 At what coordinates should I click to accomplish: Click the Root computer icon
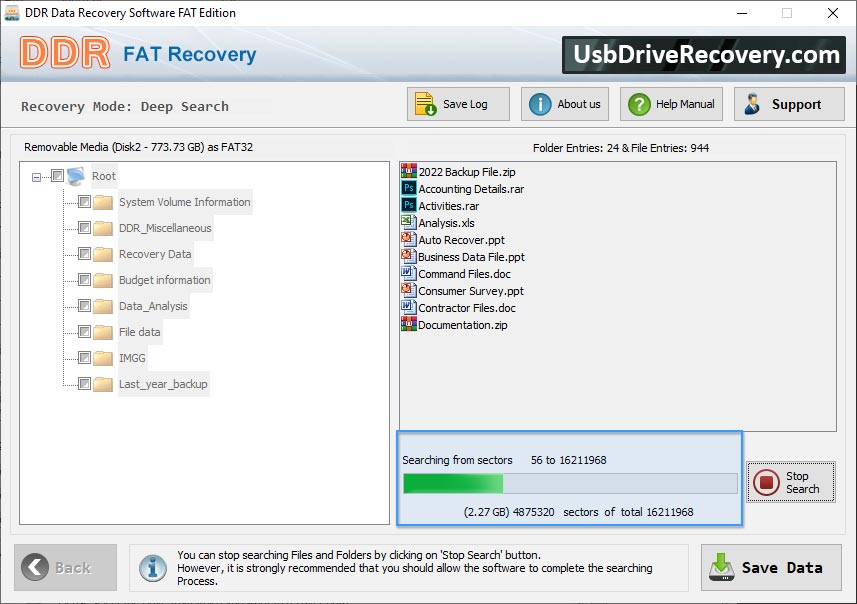coord(76,176)
